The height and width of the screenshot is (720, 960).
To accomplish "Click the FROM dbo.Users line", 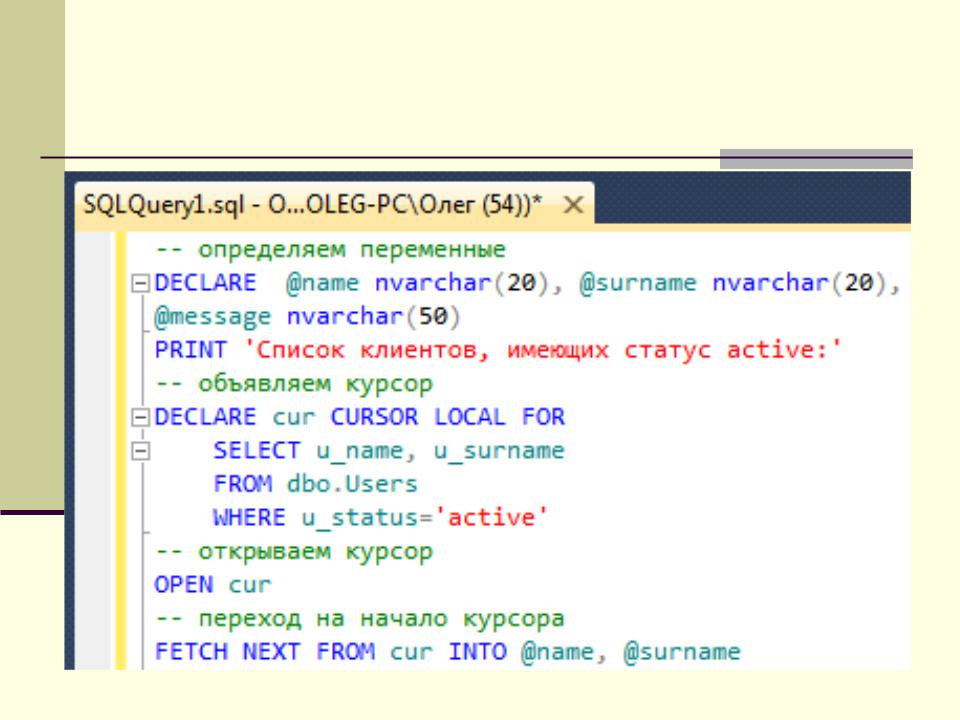I will point(315,484).
